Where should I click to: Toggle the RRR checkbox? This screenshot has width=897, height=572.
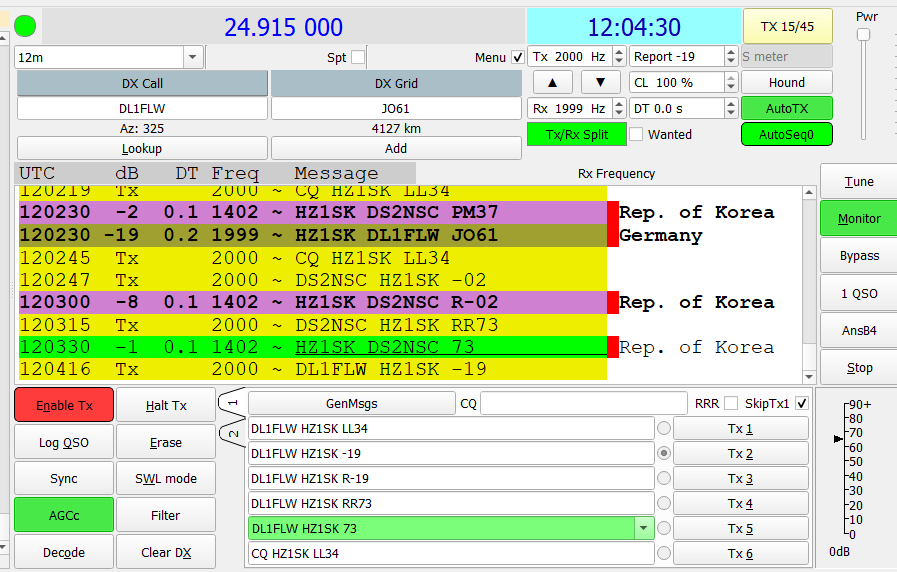click(731, 403)
